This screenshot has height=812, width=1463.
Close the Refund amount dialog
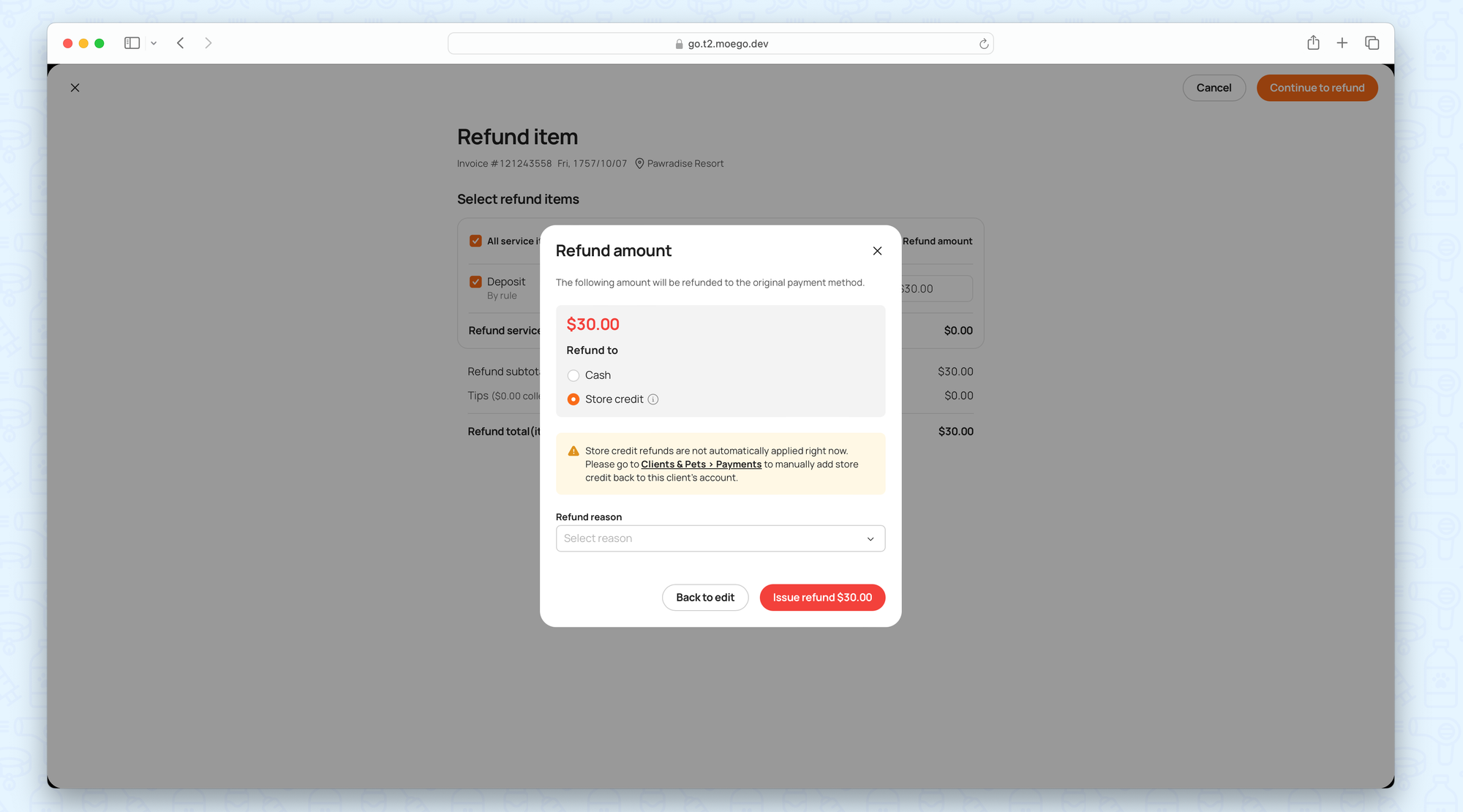(x=877, y=251)
